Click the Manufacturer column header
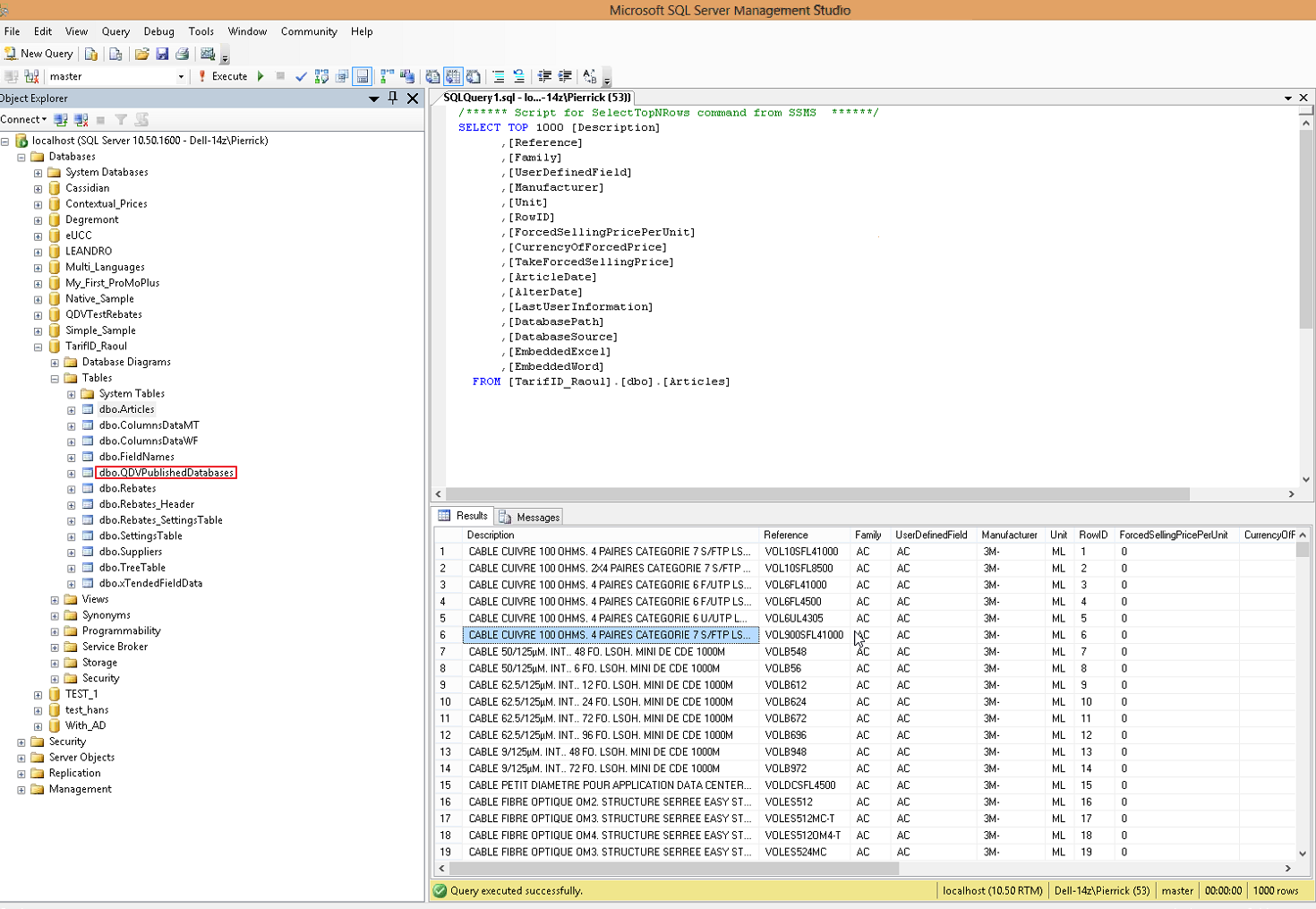 coord(1009,535)
